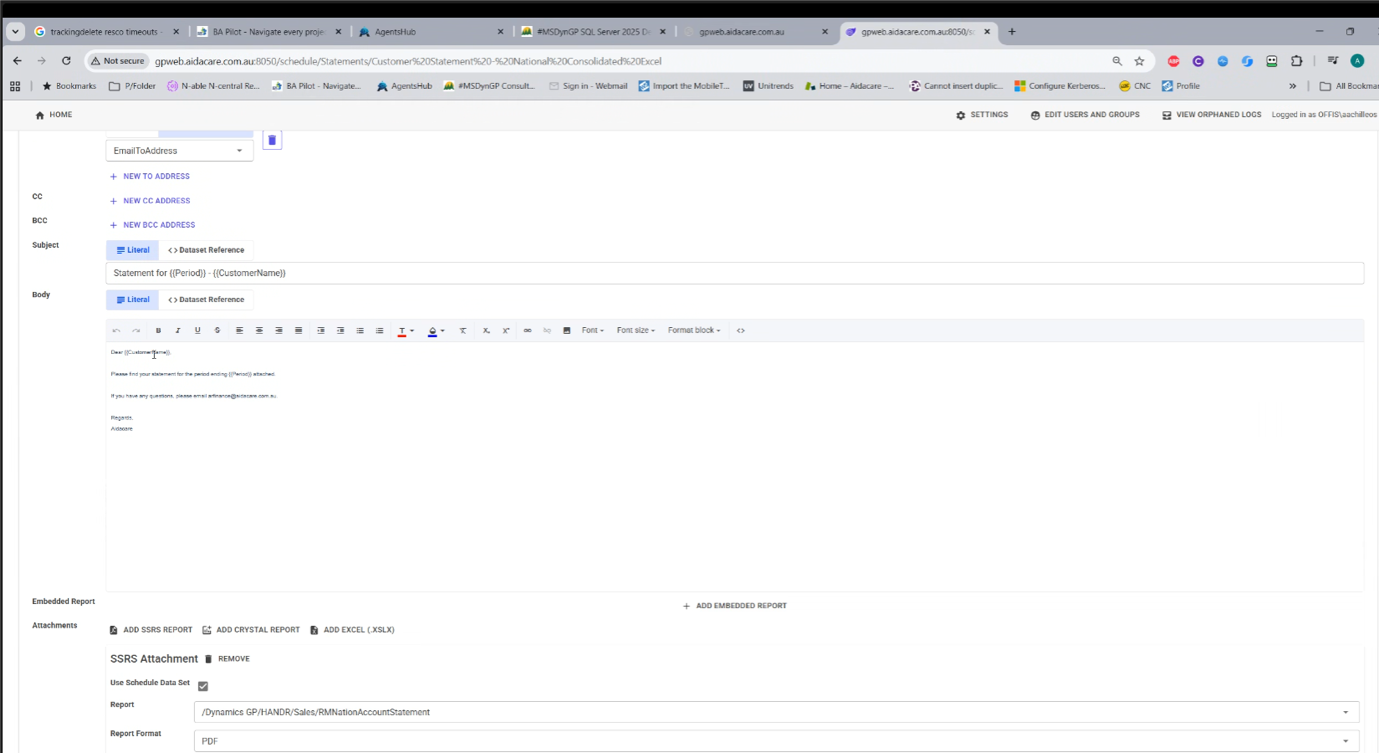Viewport: 1379px width, 753px height.
Task: Center-align the body text
Action: click(259, 330)
